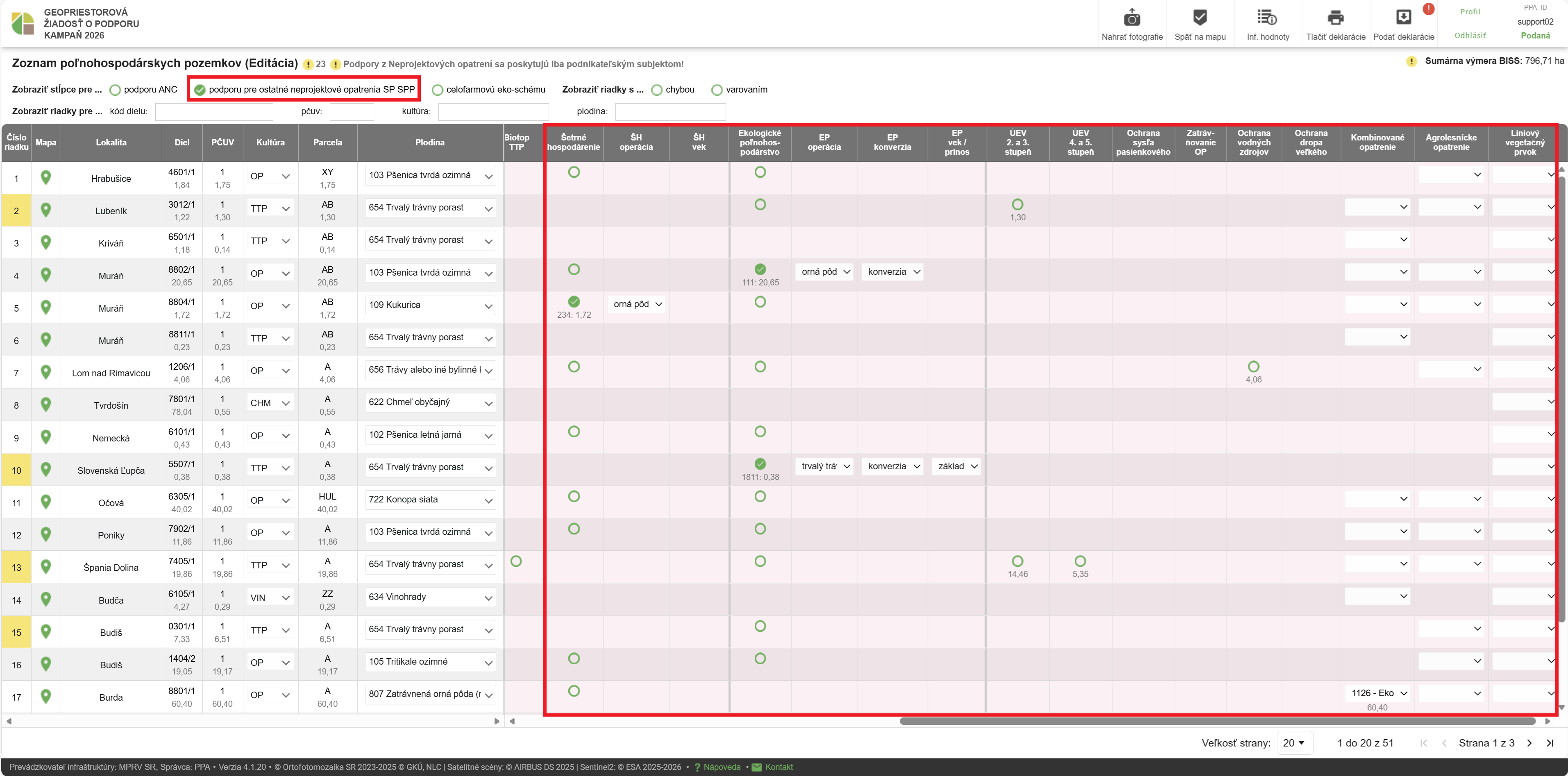The image size is (1568, 776).
Task: Click Podať deklarácie download icon
Action: pos(1403,18)
